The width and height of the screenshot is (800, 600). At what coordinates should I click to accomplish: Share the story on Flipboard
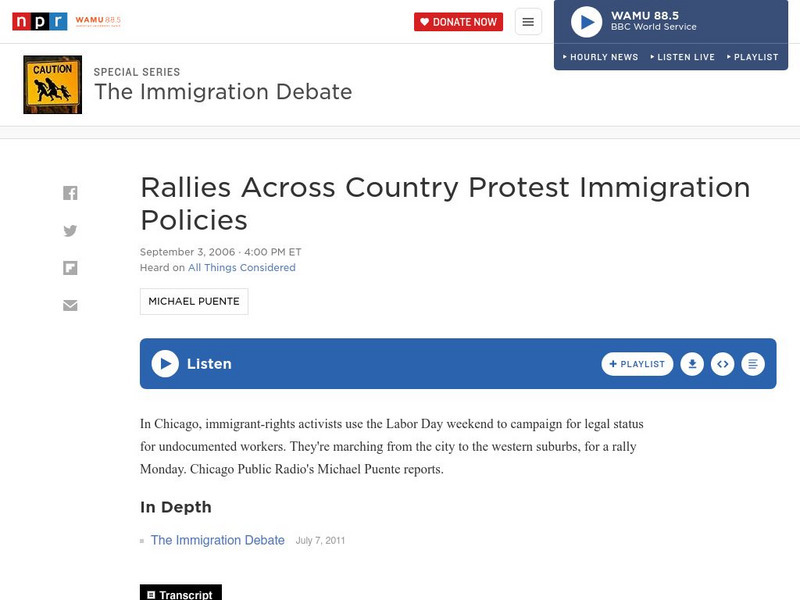click(71, 266)
